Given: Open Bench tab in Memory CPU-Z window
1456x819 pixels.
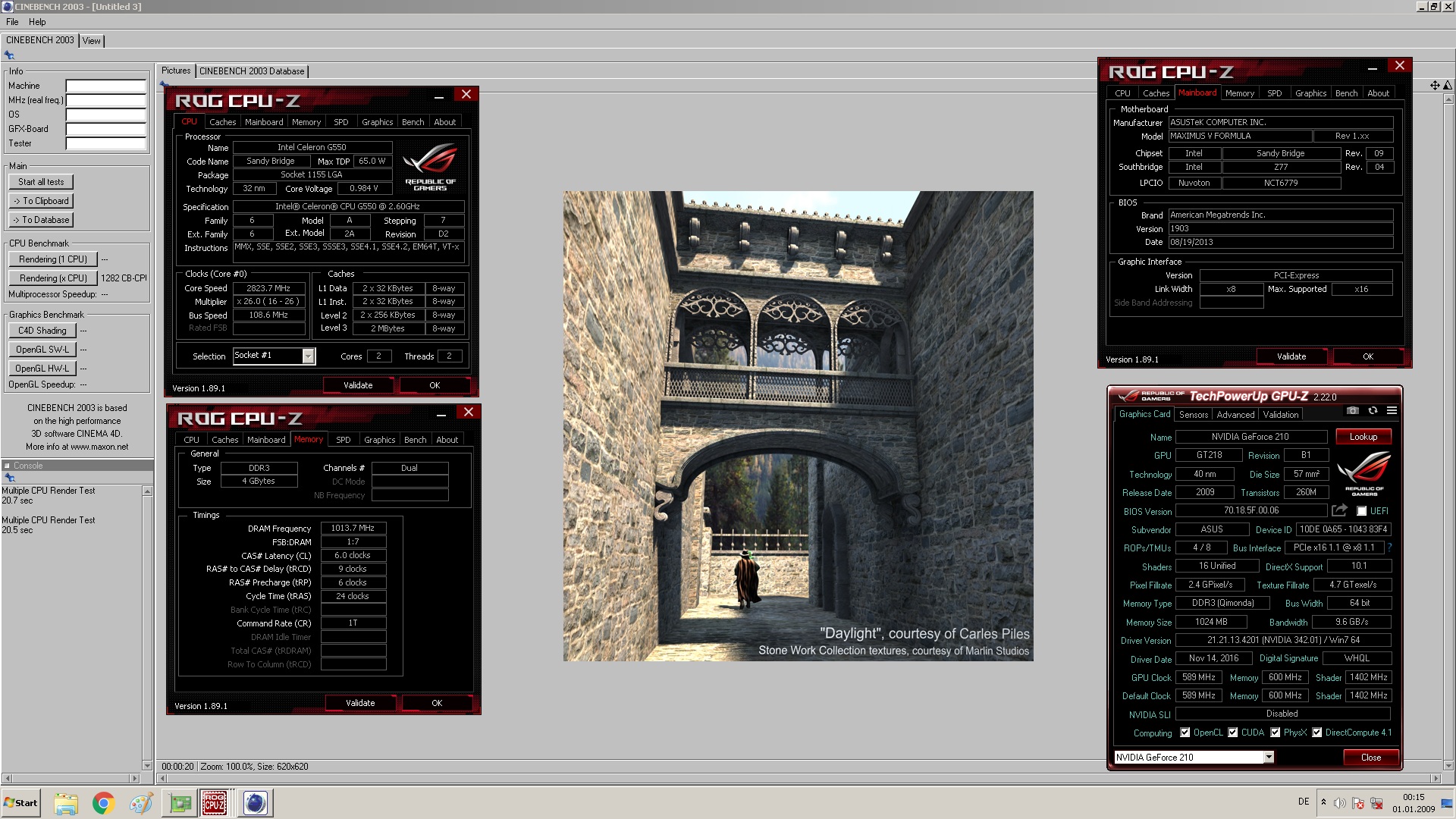Looking at the screenshot, I should point(415,440).
